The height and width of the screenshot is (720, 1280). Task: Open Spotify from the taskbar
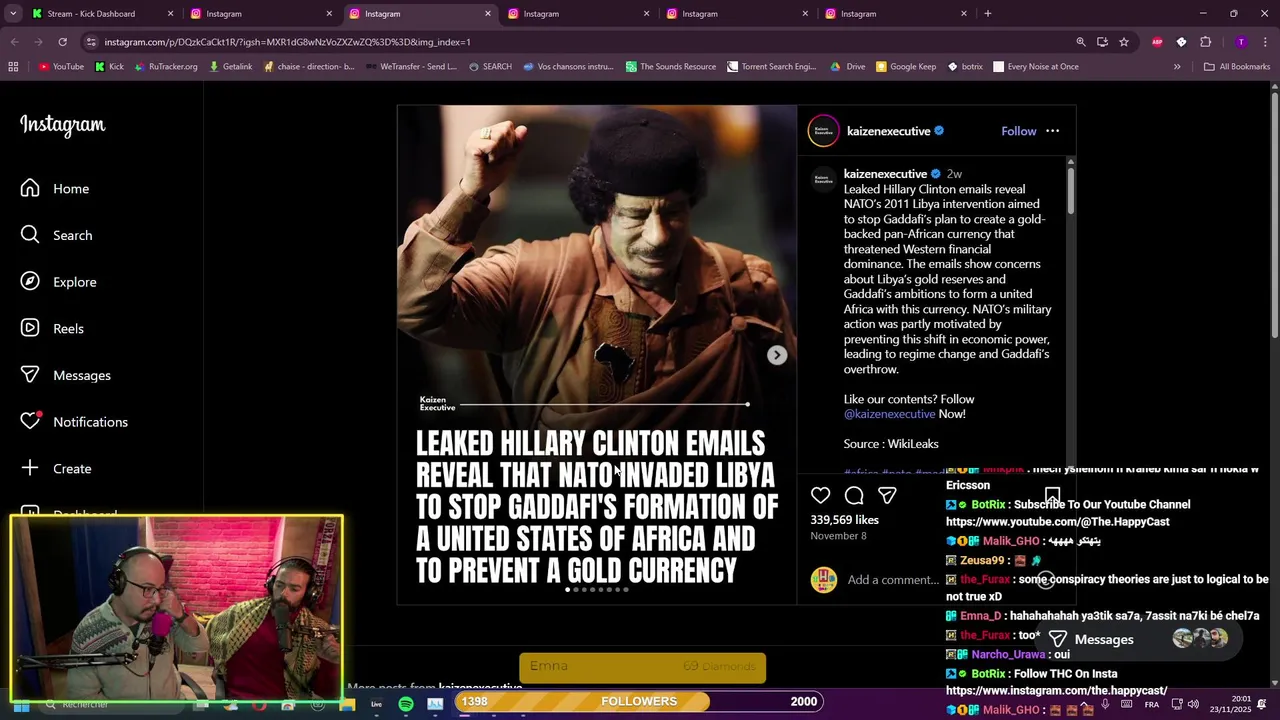click(x=406, y=704)
